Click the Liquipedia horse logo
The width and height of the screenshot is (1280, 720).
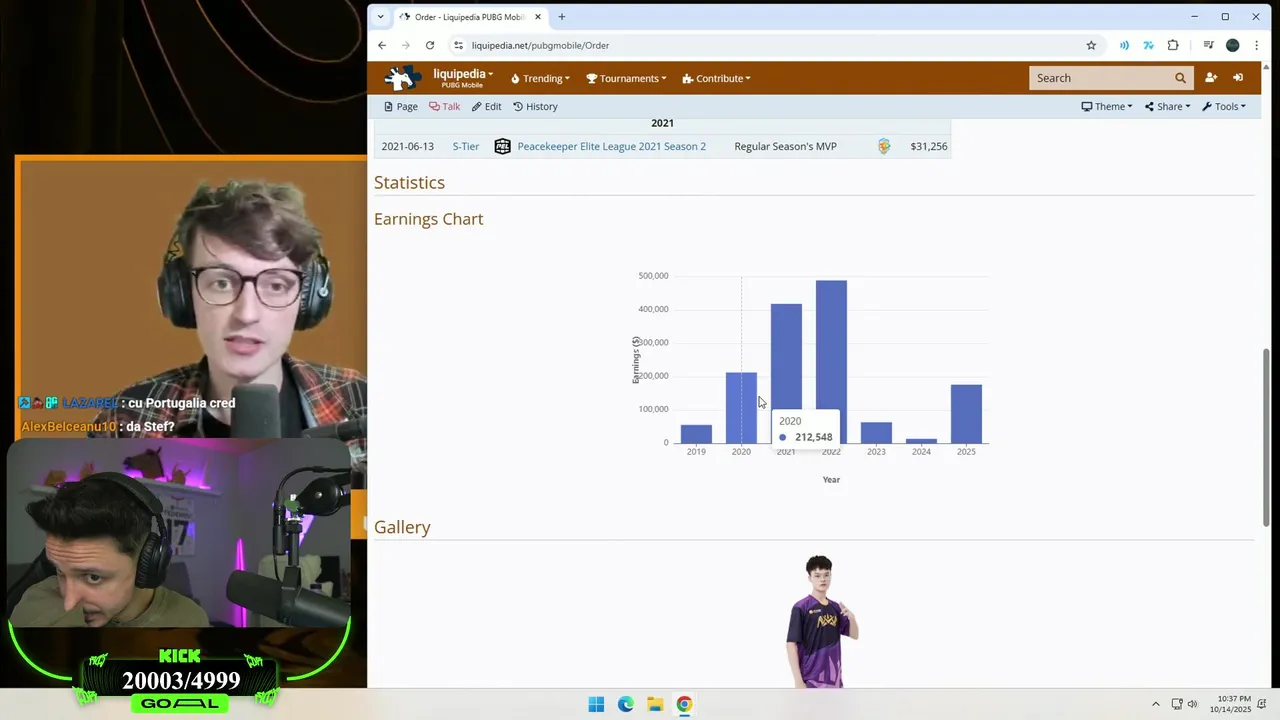click(404, 78)
